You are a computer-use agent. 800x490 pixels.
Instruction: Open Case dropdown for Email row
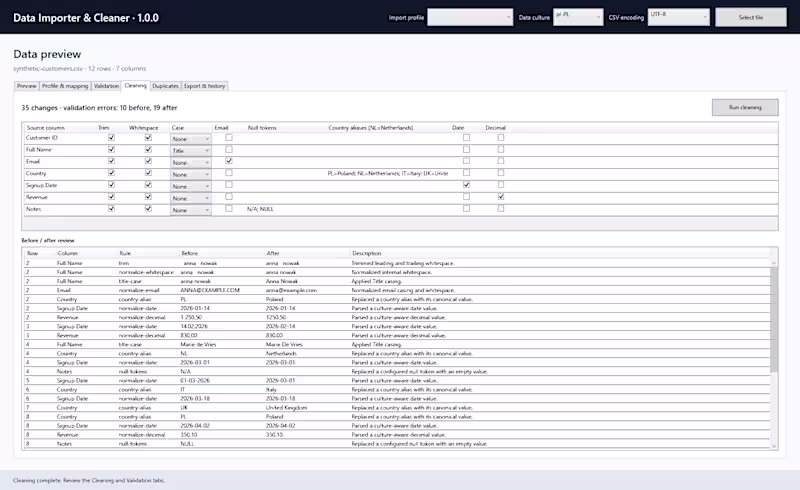pos(190,162)
